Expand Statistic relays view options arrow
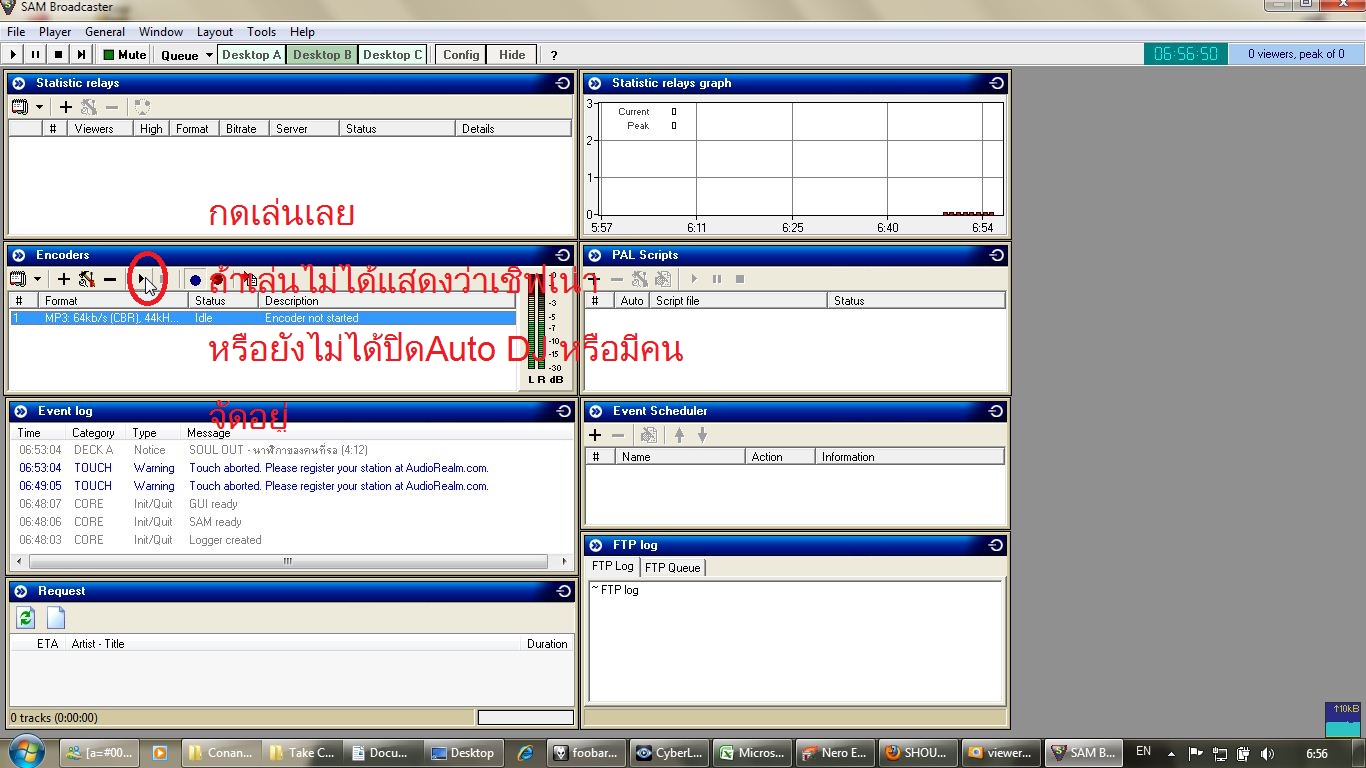 click(x=40, y=107)
